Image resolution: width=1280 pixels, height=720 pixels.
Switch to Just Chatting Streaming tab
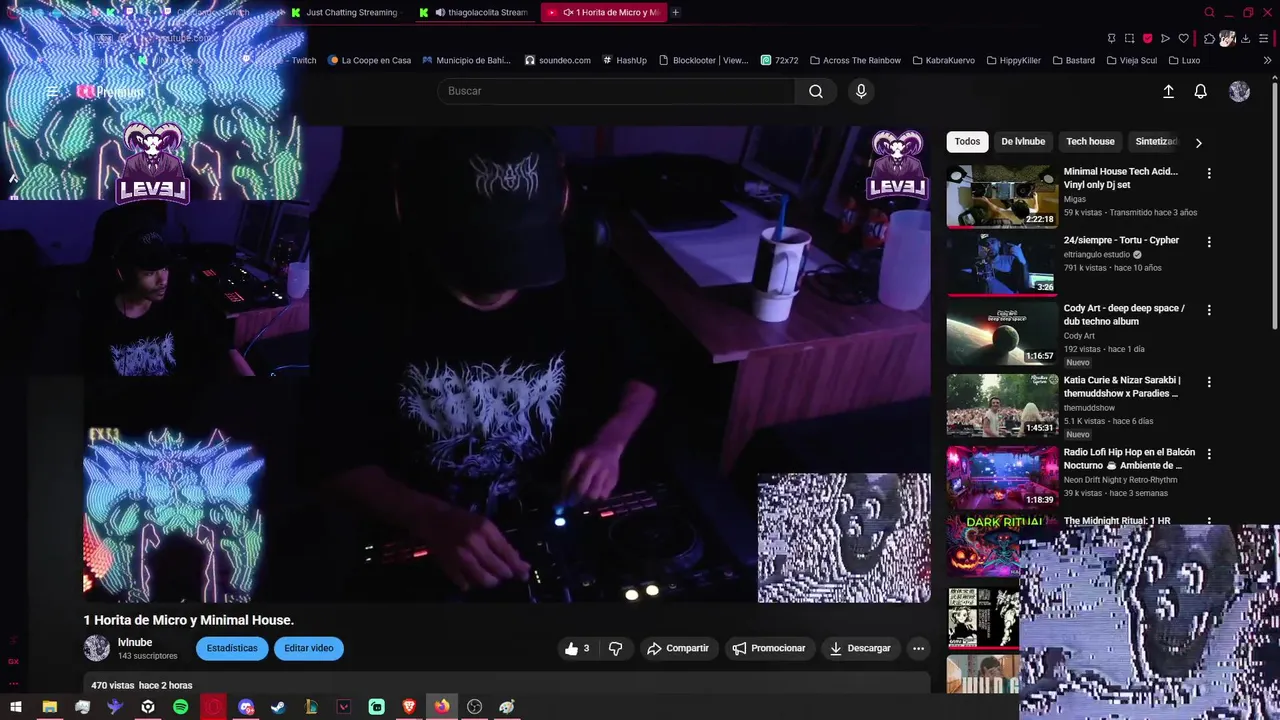coord(345,12)
